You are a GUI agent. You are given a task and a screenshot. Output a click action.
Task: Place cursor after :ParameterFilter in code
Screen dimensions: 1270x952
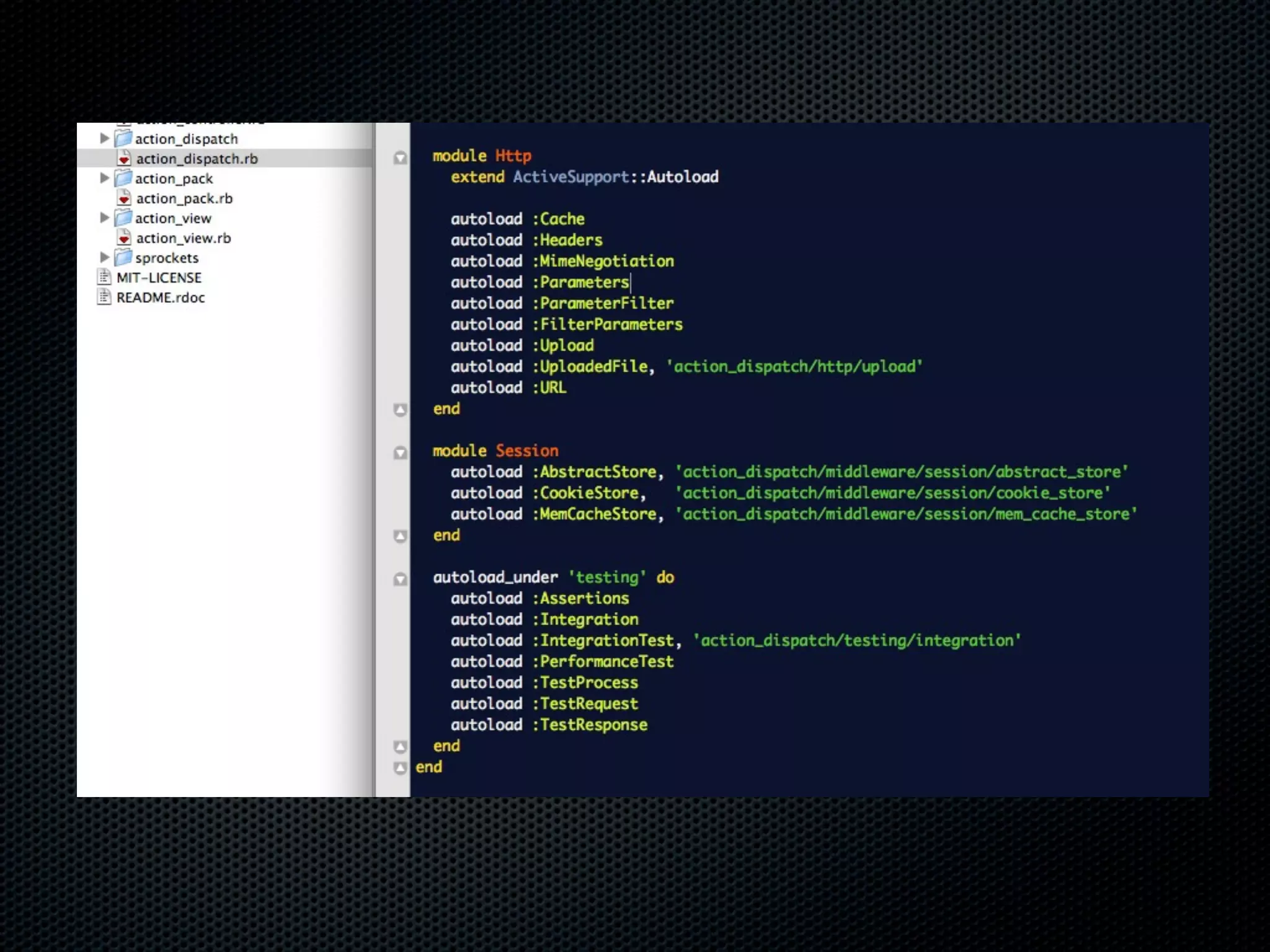675,304
